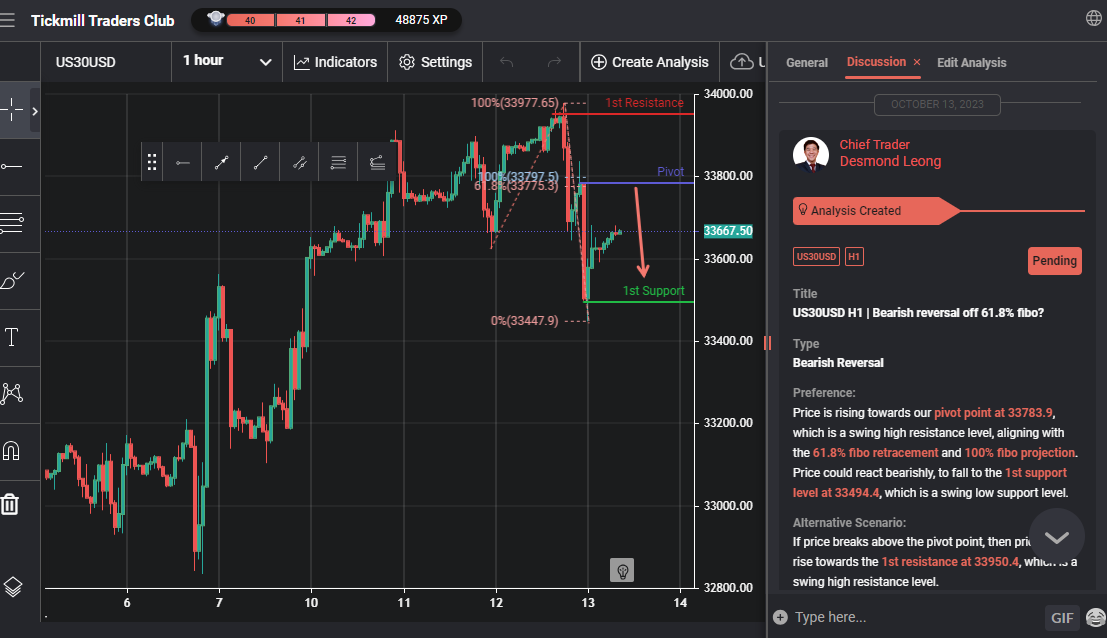The image size is (1107, 638).
Task: Open the emoji picker
Action: pos(1095,618)
